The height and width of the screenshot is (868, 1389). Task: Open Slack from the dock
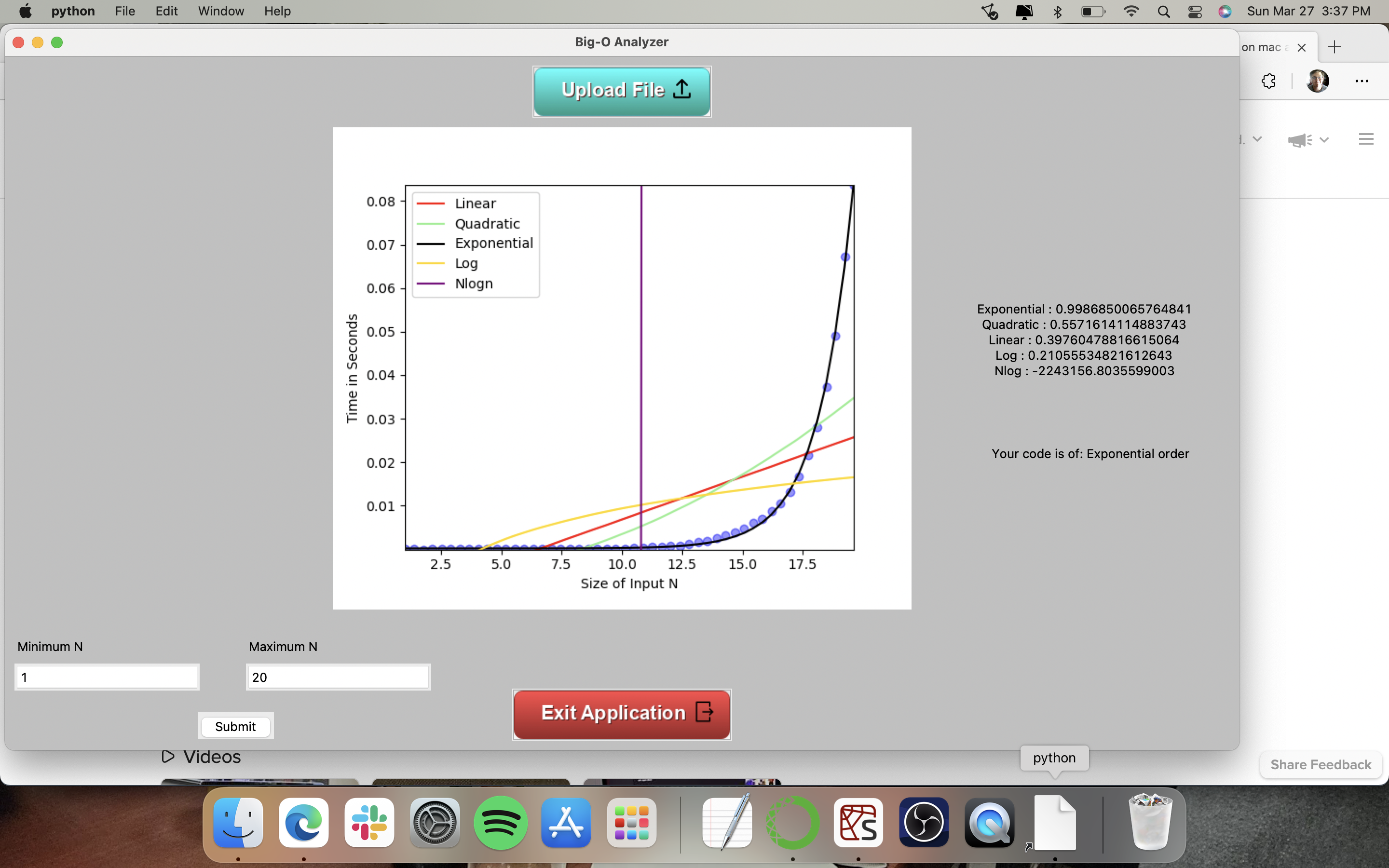click(x=369, y=823)
